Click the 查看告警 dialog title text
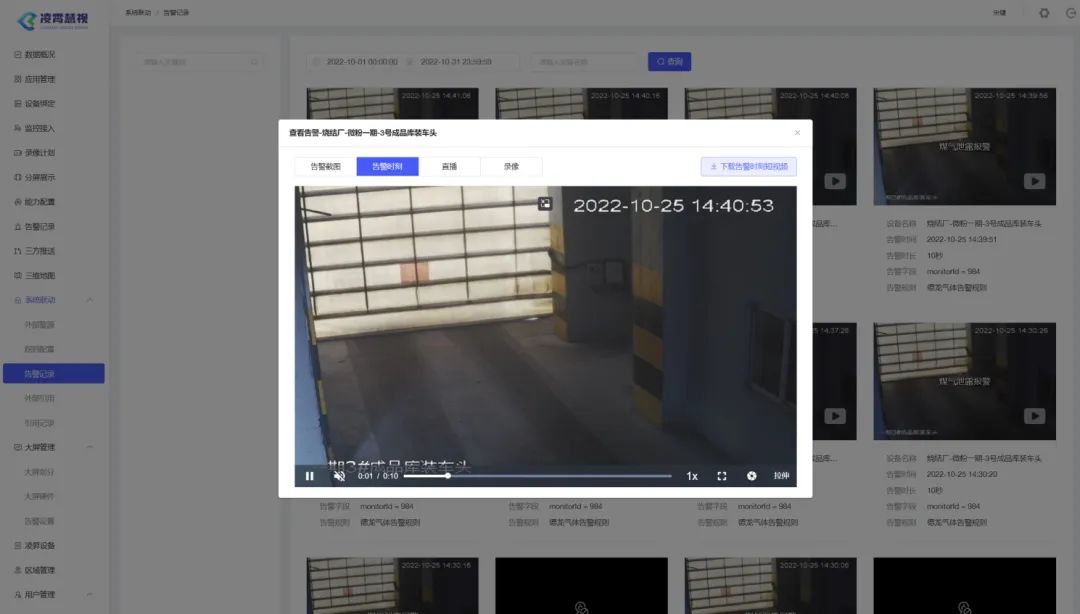The height and width of the screenshot is (614, 1080). (x=362, y=132)
